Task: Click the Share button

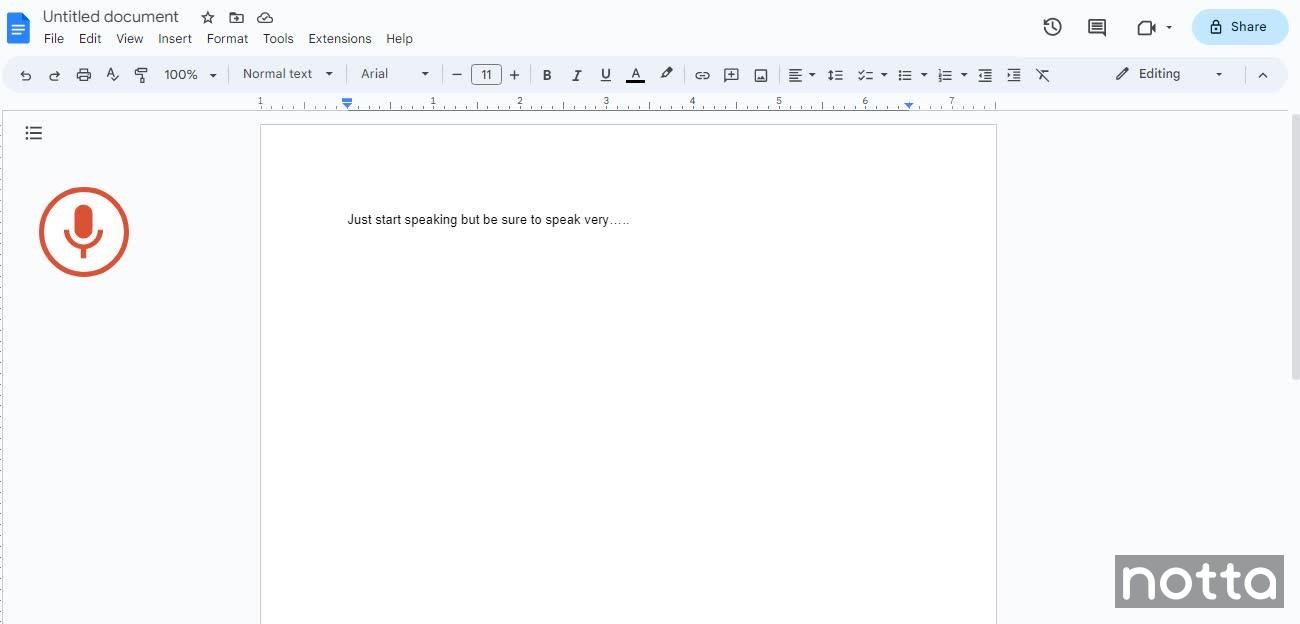Action: [x=1239, y=27]
